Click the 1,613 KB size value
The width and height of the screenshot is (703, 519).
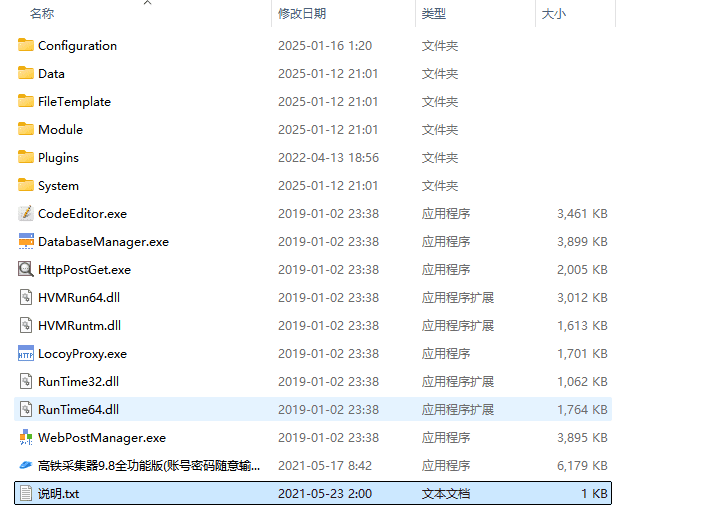point(582,326)
